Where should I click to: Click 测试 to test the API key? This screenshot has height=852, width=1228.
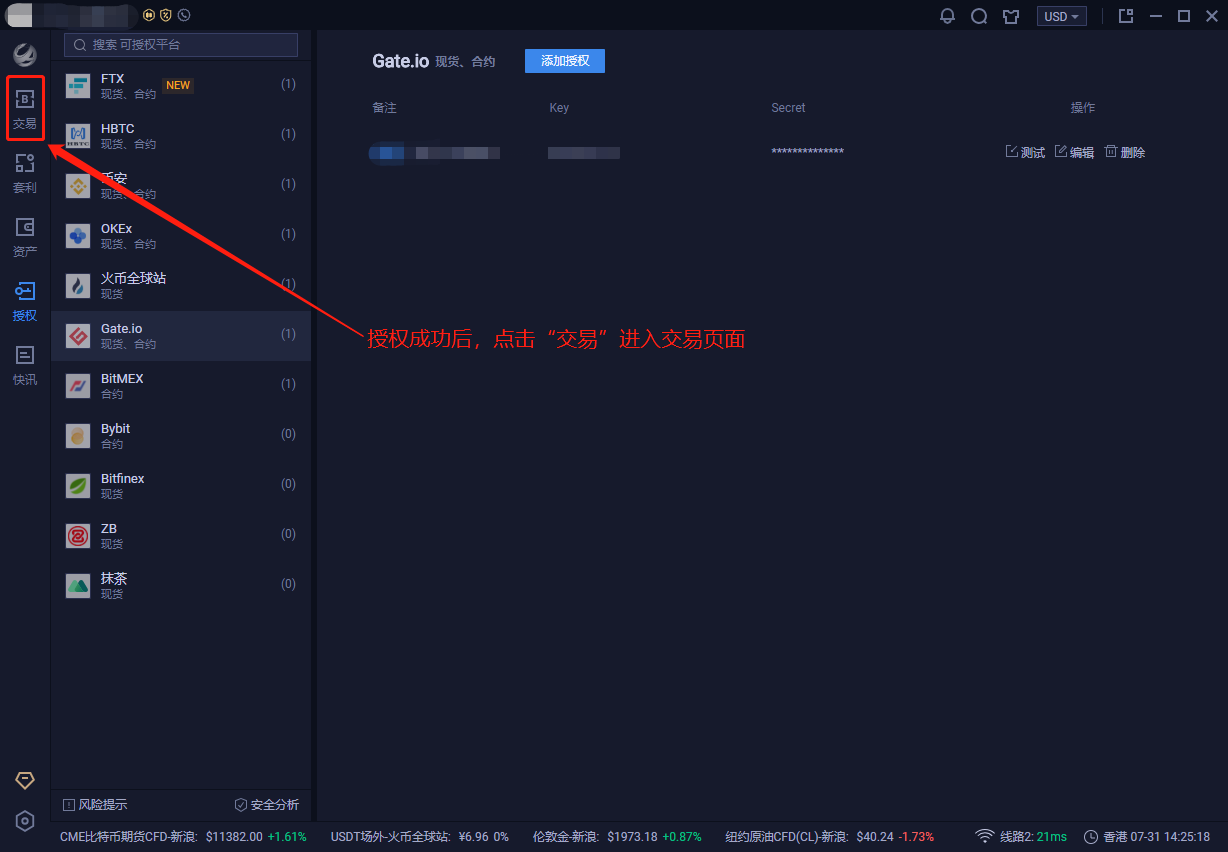[1025, 152]
